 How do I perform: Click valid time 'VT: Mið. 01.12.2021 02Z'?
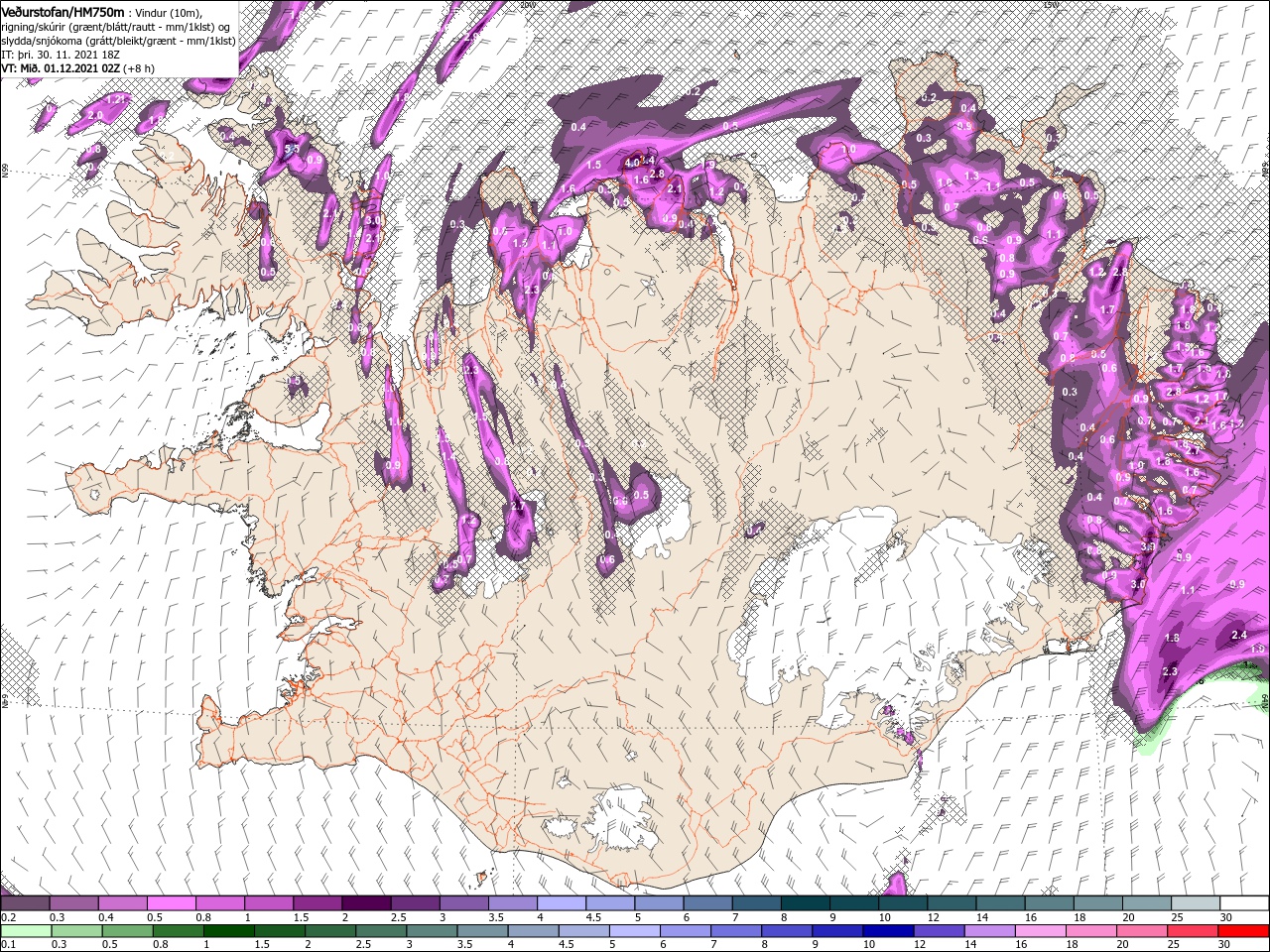tap(61, 68)
